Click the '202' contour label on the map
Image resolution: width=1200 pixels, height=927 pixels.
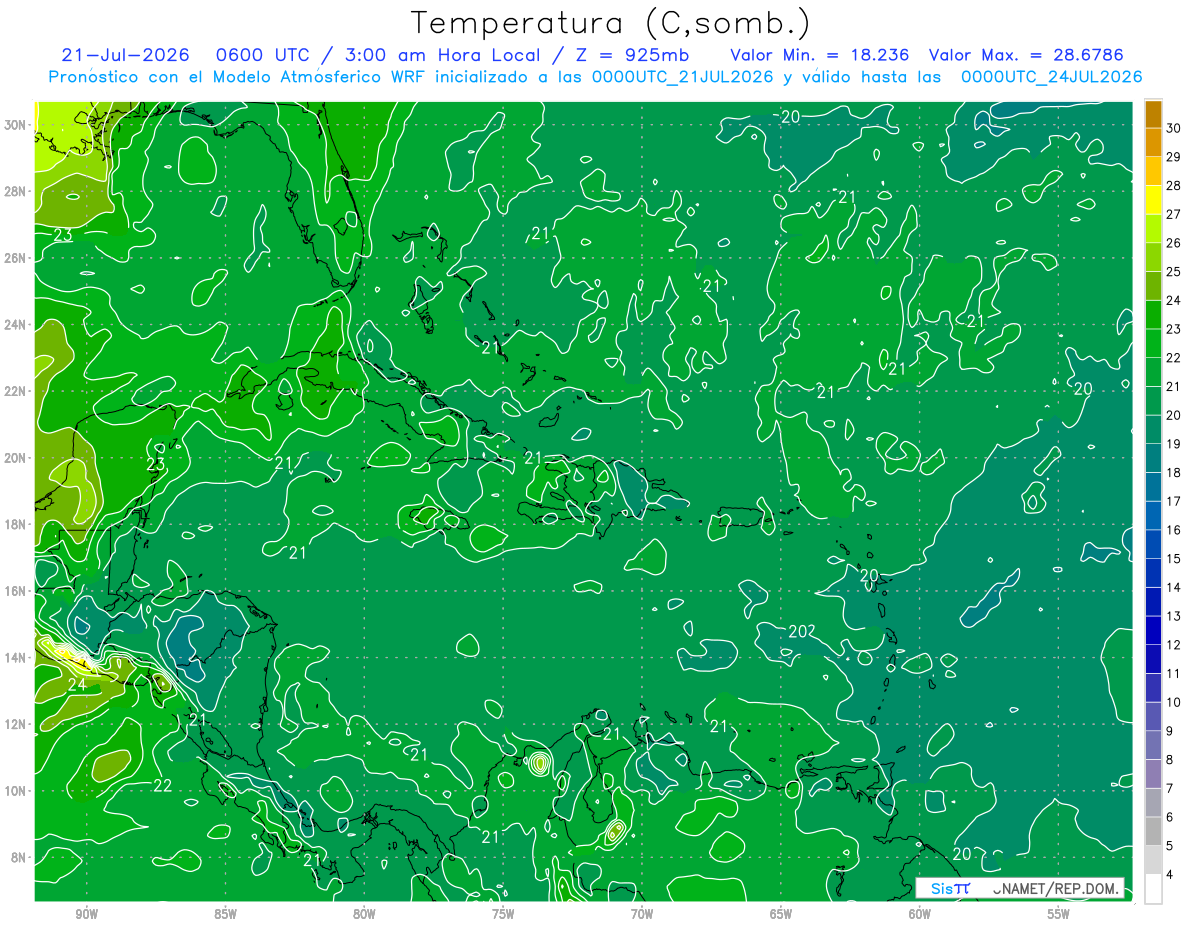coord(803,631)
